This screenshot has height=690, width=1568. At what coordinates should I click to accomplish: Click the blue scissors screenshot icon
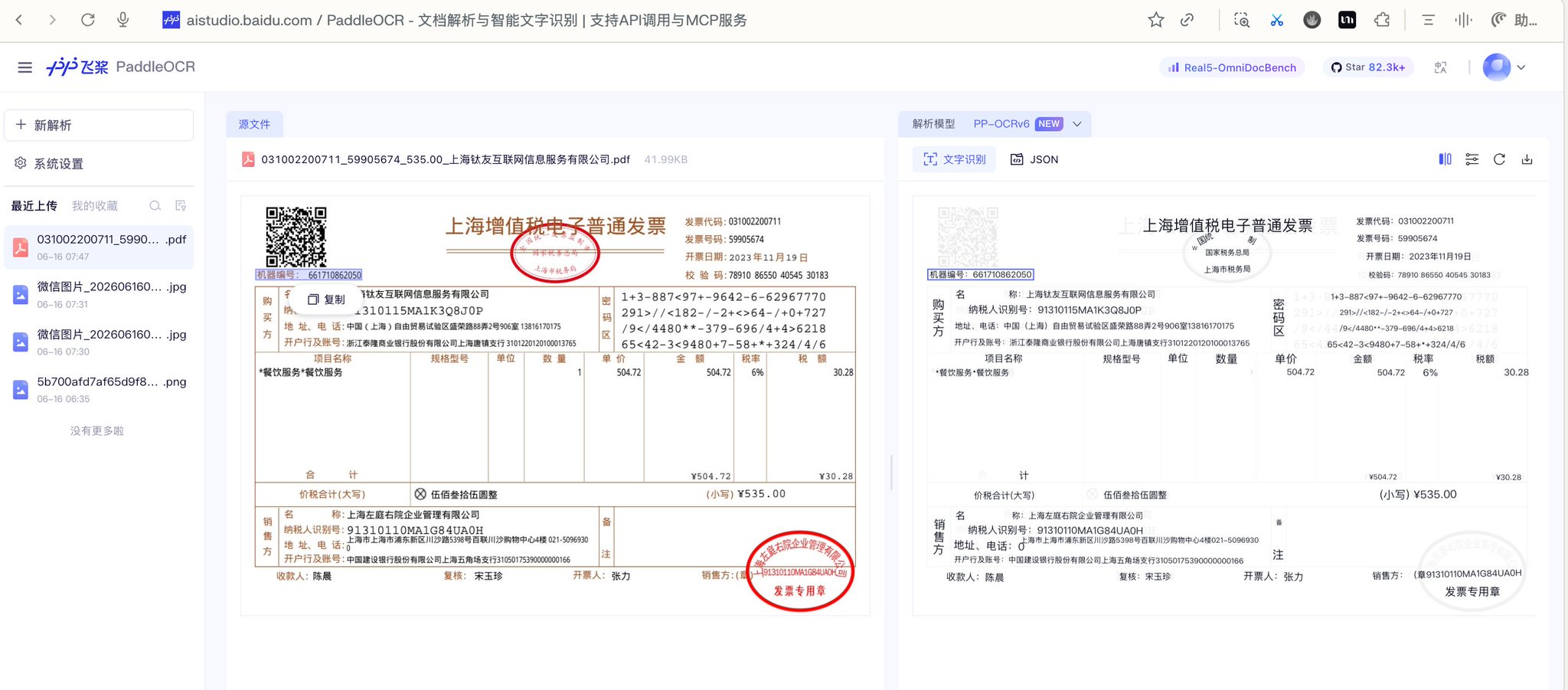[1276, 20]
